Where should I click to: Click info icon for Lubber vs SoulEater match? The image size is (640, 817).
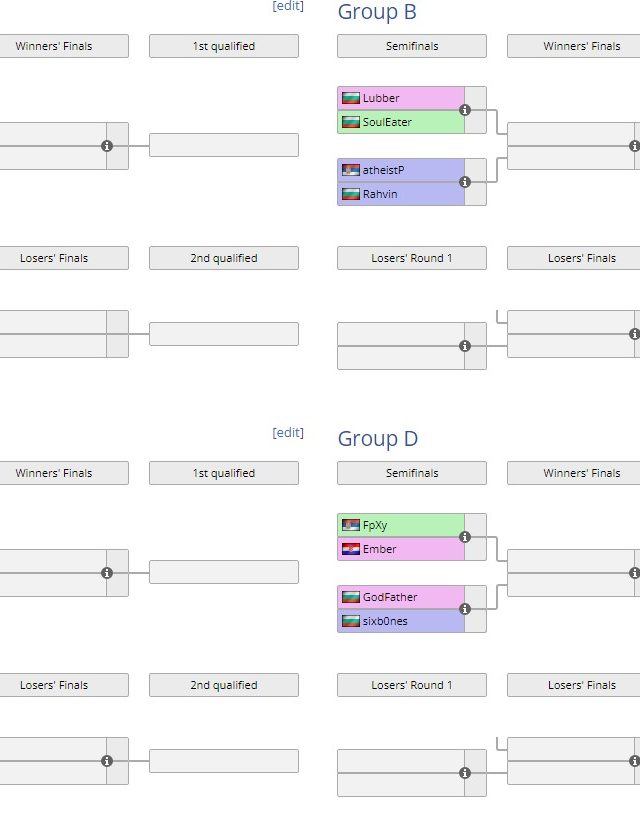click(465, 110)
